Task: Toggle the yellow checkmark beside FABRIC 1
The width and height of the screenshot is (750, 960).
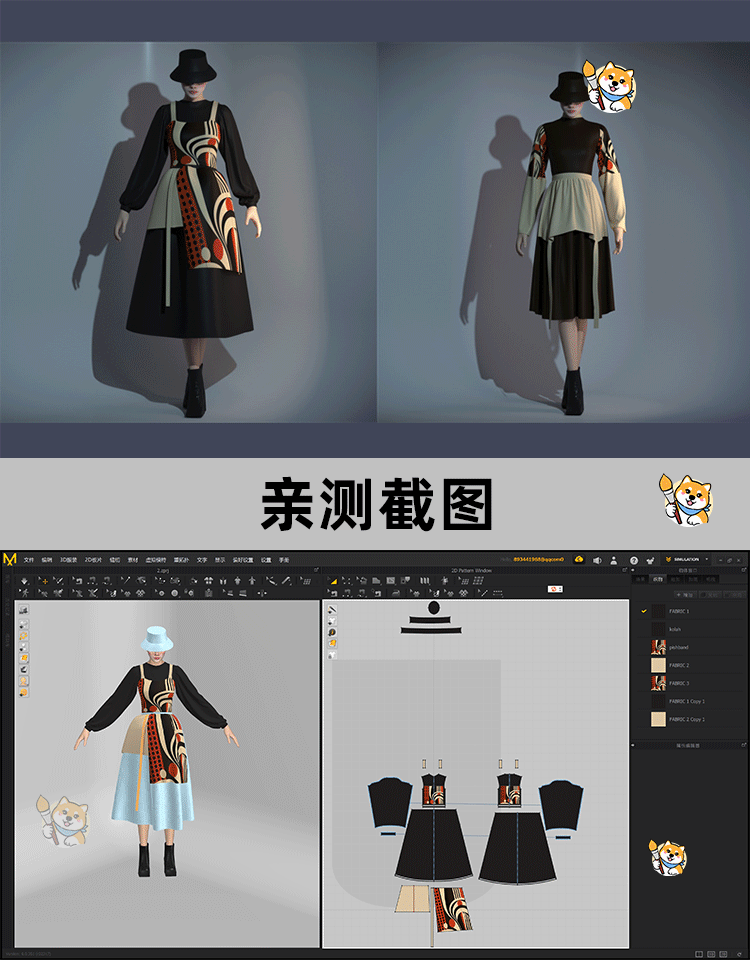Action: tap(643, 611)
